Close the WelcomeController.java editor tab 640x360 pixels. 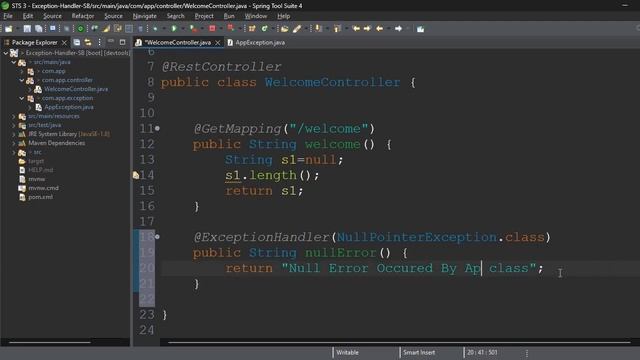[218, 42]
